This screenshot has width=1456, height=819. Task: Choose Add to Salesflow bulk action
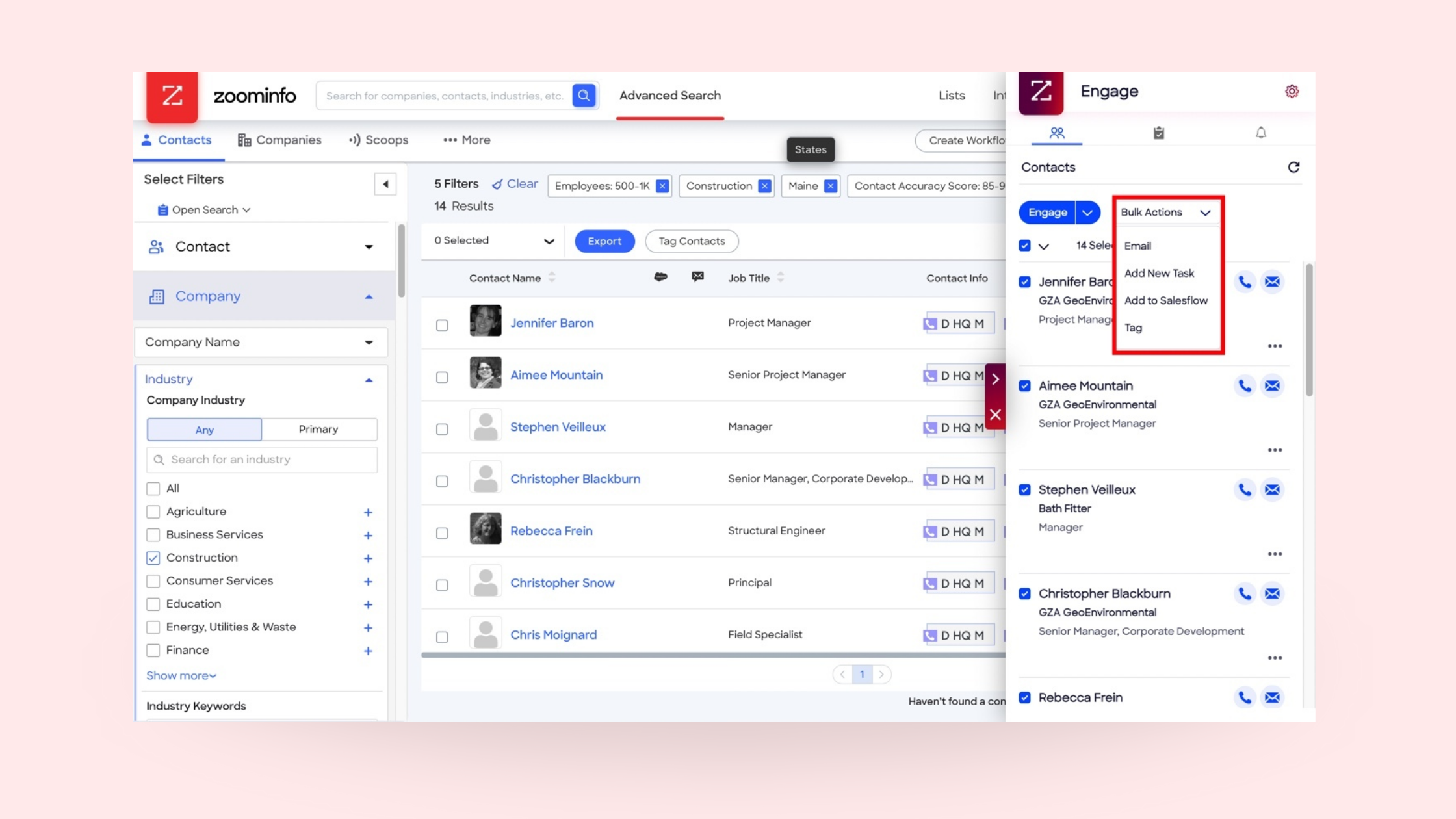click(1166, 301)
